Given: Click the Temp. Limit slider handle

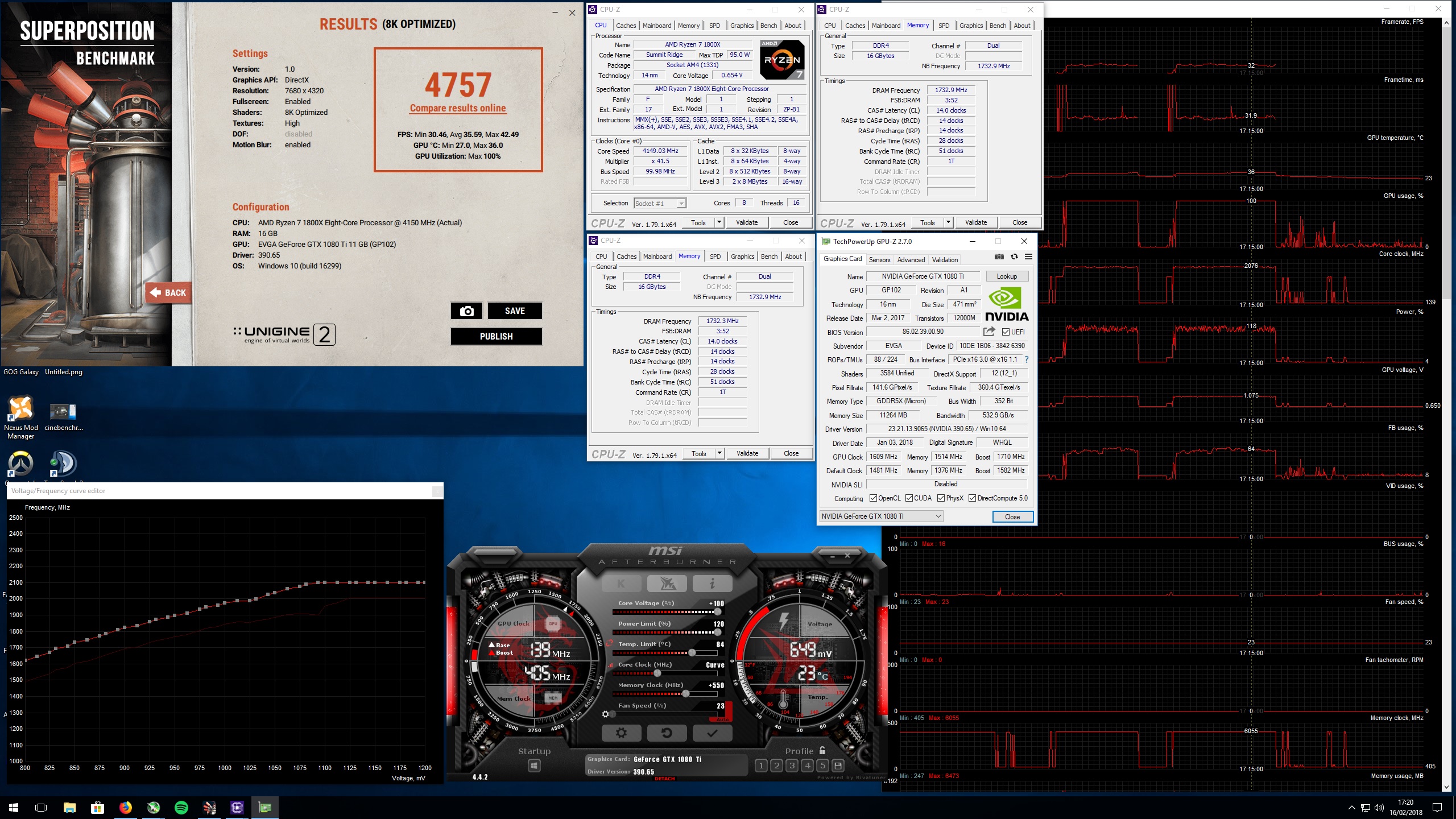Looking at the screenshot, I should tap(692, 653).
